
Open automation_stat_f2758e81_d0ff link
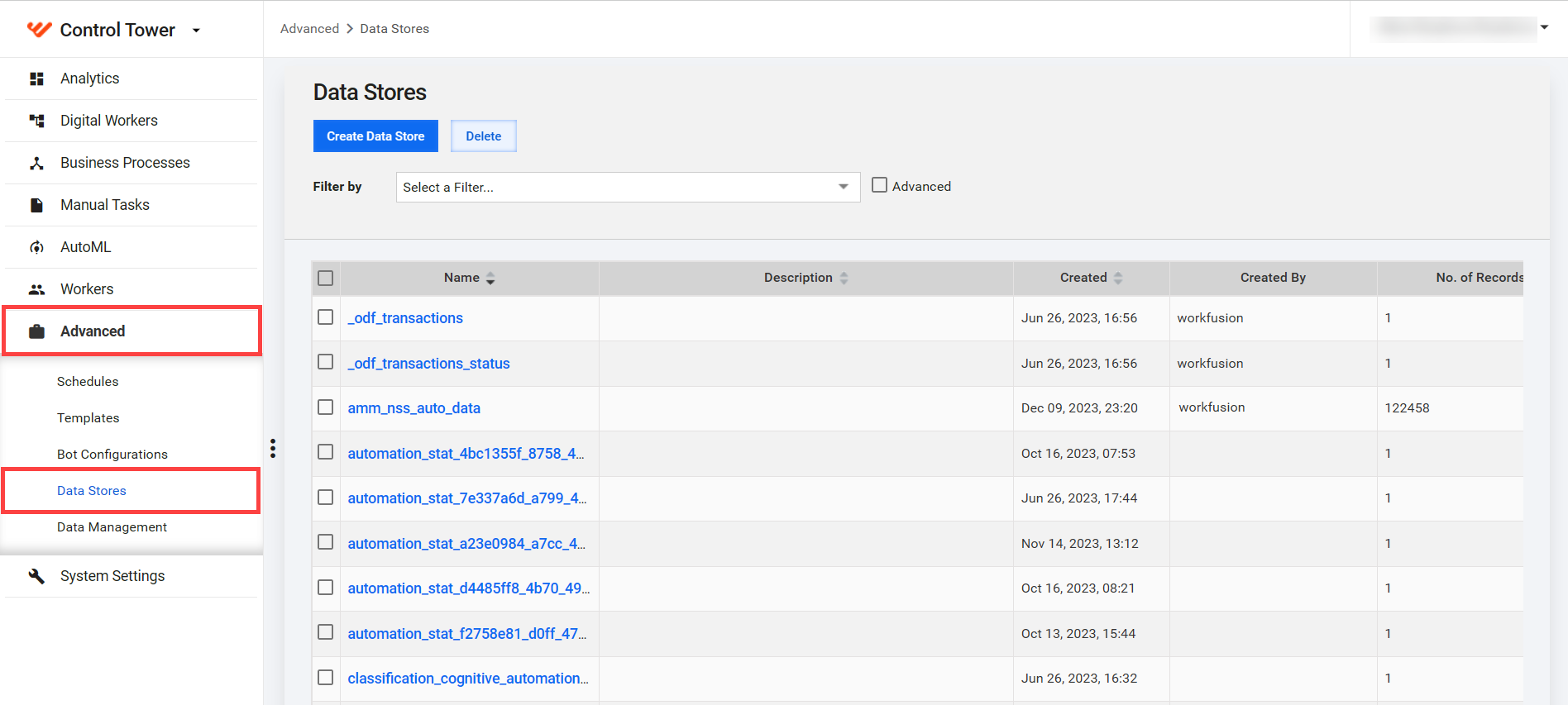click(467, 634)
